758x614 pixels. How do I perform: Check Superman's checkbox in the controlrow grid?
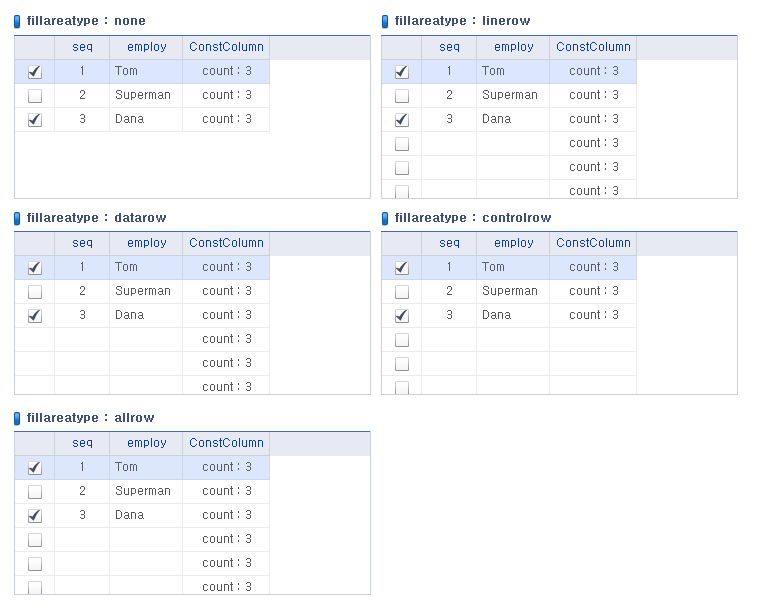click(402, 292)
